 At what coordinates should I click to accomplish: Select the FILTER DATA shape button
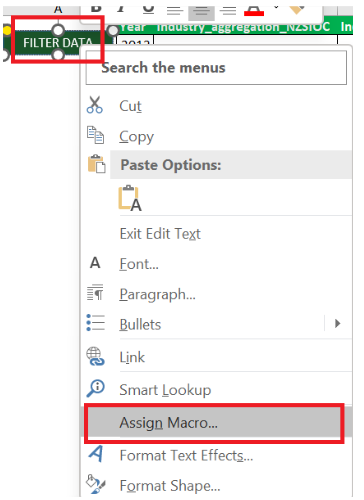pyautogui.click(x=57, y=43)
